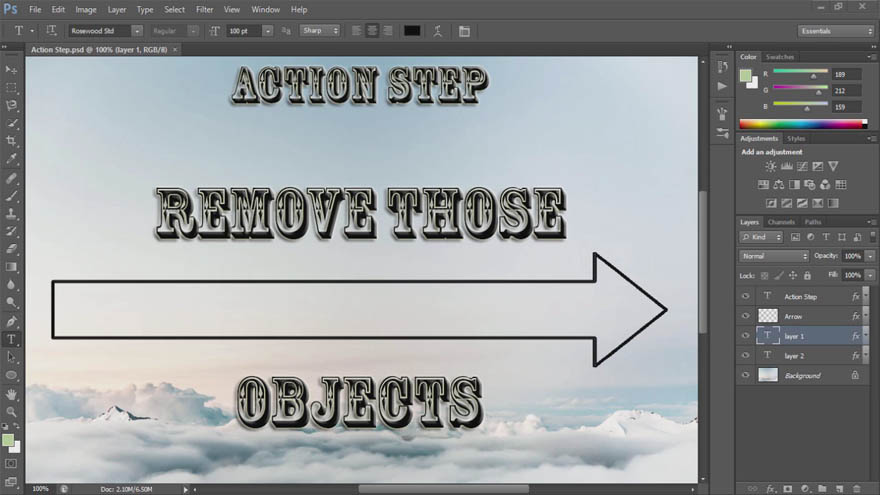
Task: Click the R color slider
Action: click(x=800, y=72)
